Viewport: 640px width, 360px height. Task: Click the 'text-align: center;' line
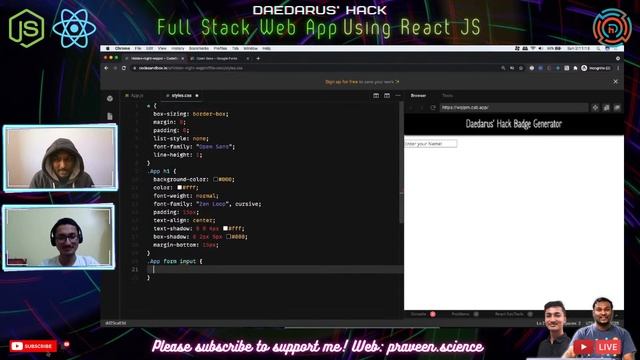(x=184, y=220)
